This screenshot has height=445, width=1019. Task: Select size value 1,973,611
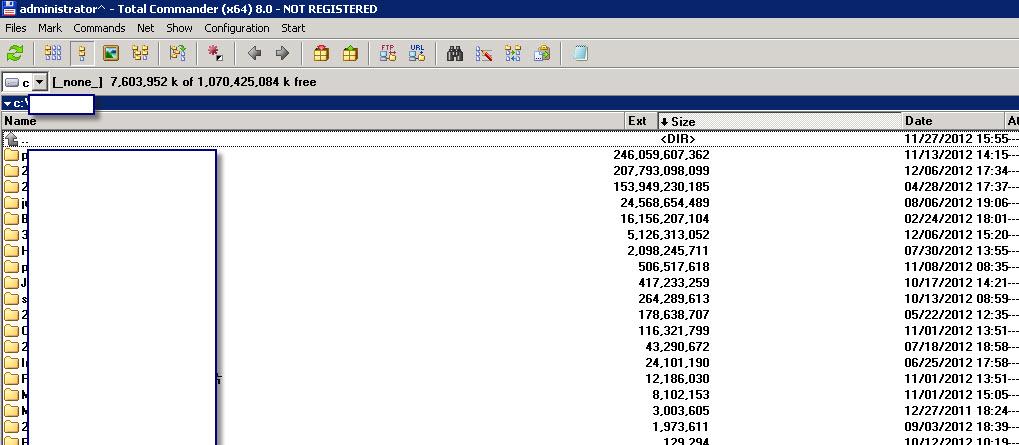680,426
